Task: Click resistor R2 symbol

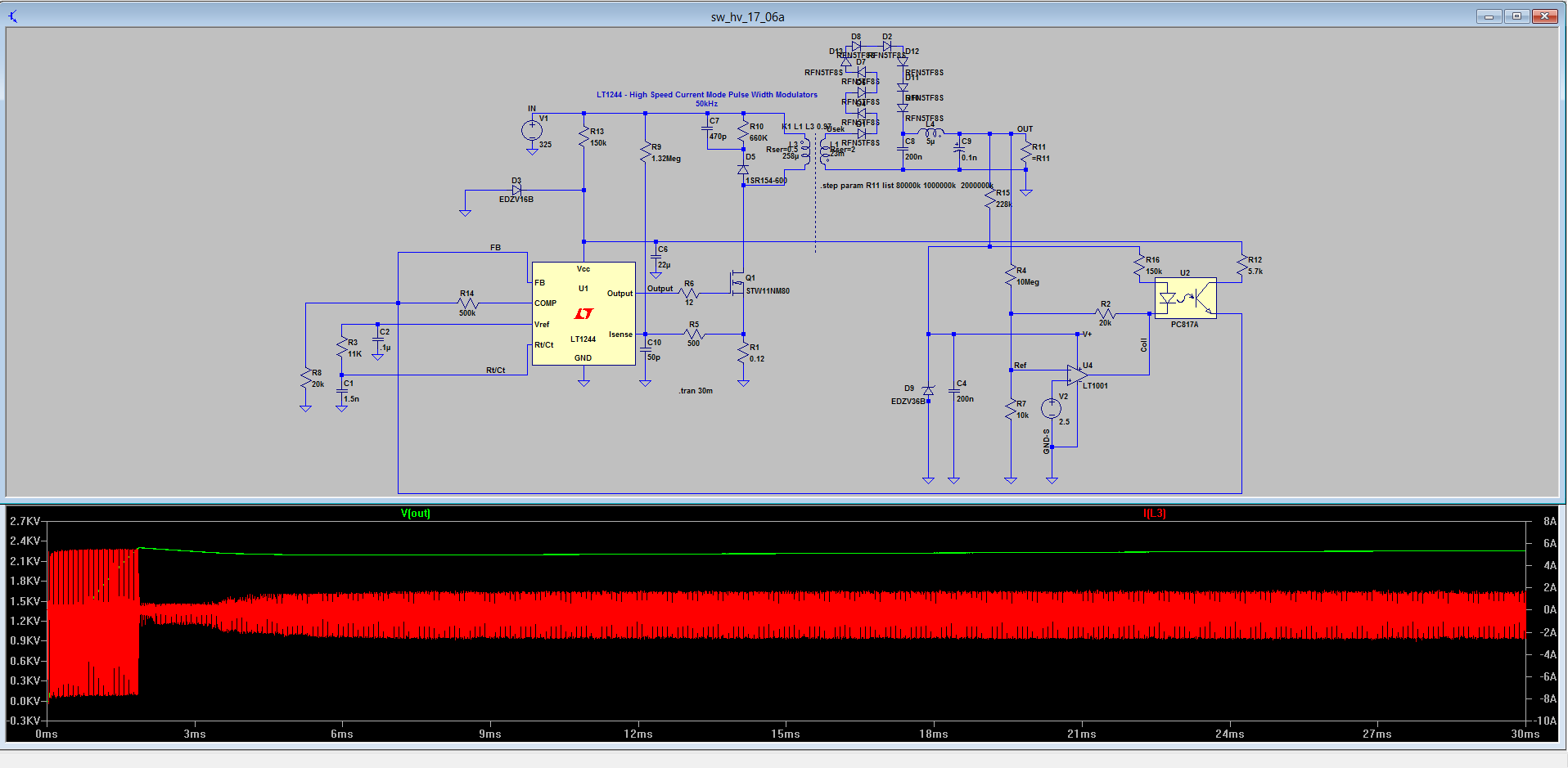Action: (x=1106, y=313)
